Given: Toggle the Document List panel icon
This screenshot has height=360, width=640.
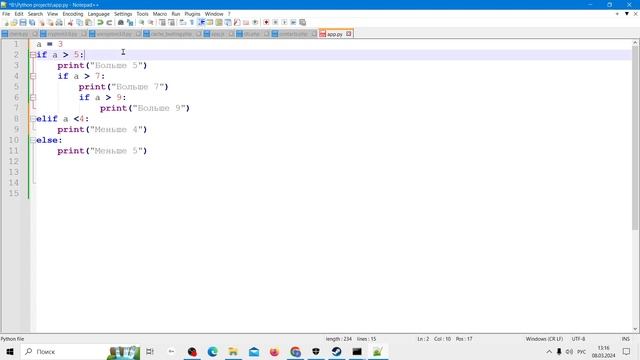Looking at the screenshot, I should pyautogui.click(x=228, y=22).
